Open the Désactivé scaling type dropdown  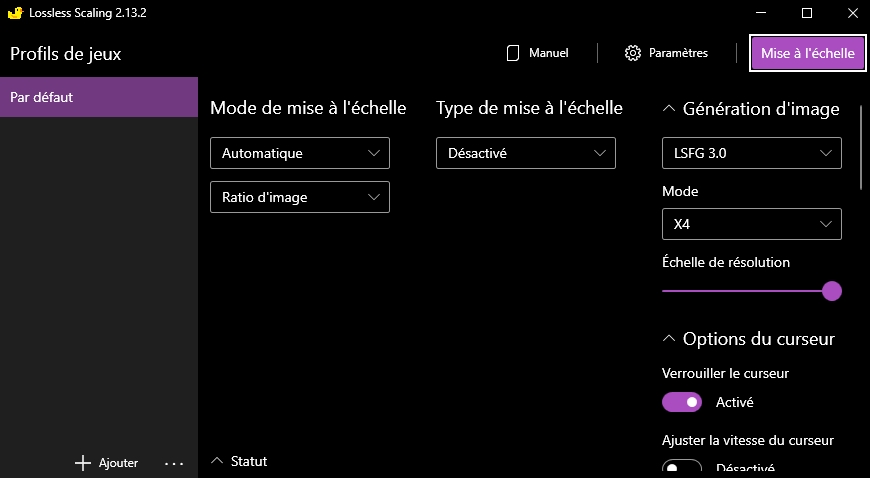click(525, 153)
